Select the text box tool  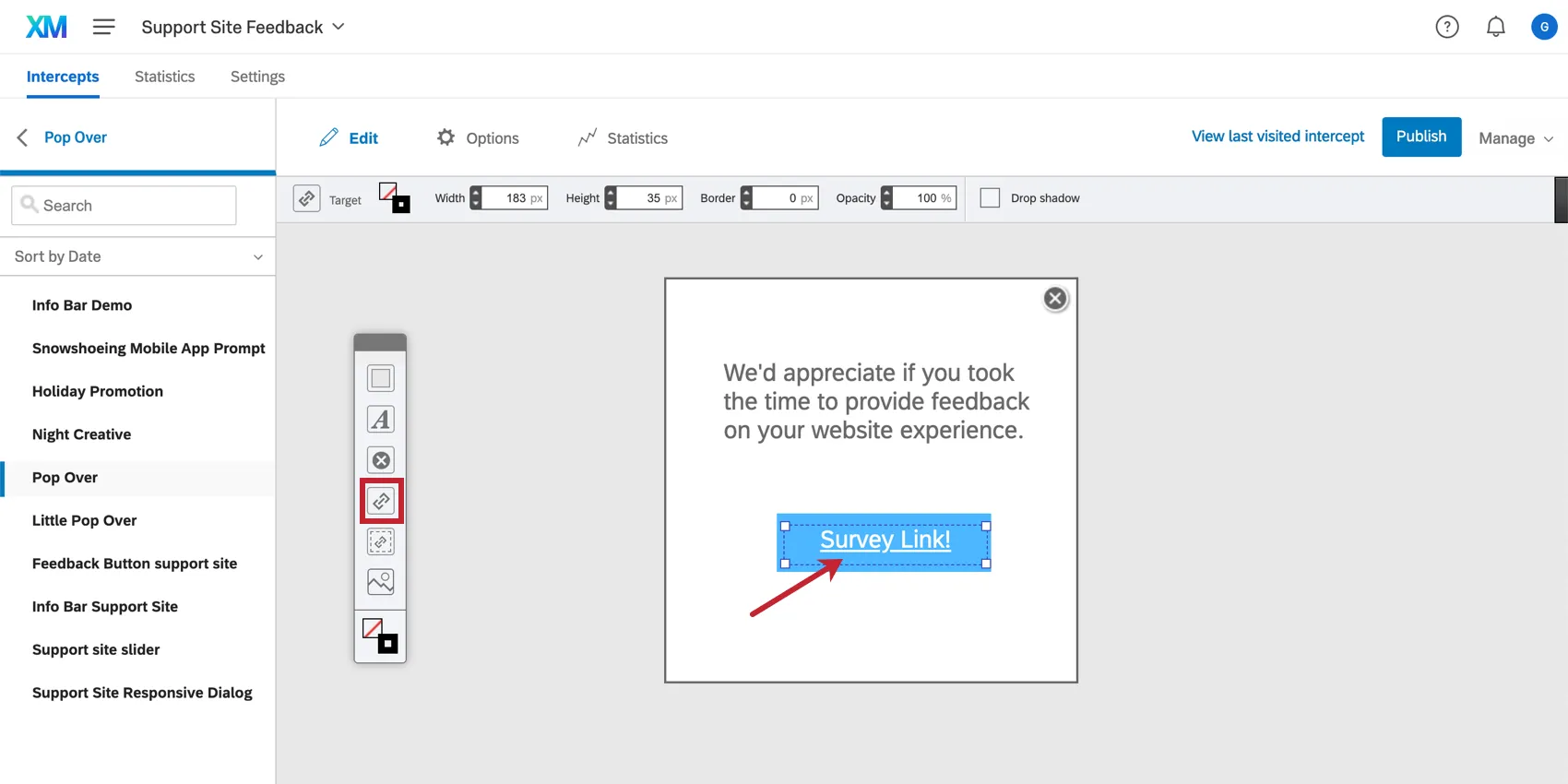click(x=380, y=420)
